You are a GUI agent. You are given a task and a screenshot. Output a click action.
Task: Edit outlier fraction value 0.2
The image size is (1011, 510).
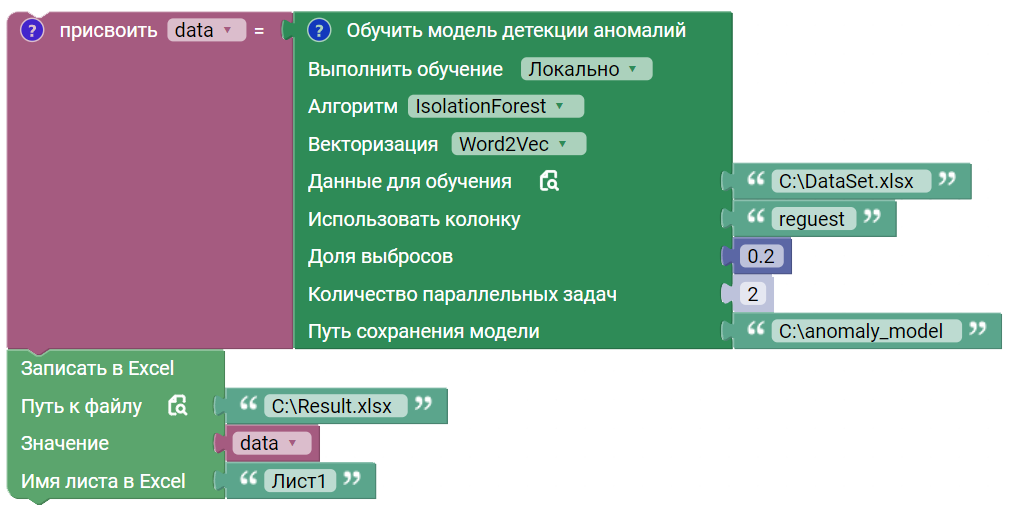point(761,257)
